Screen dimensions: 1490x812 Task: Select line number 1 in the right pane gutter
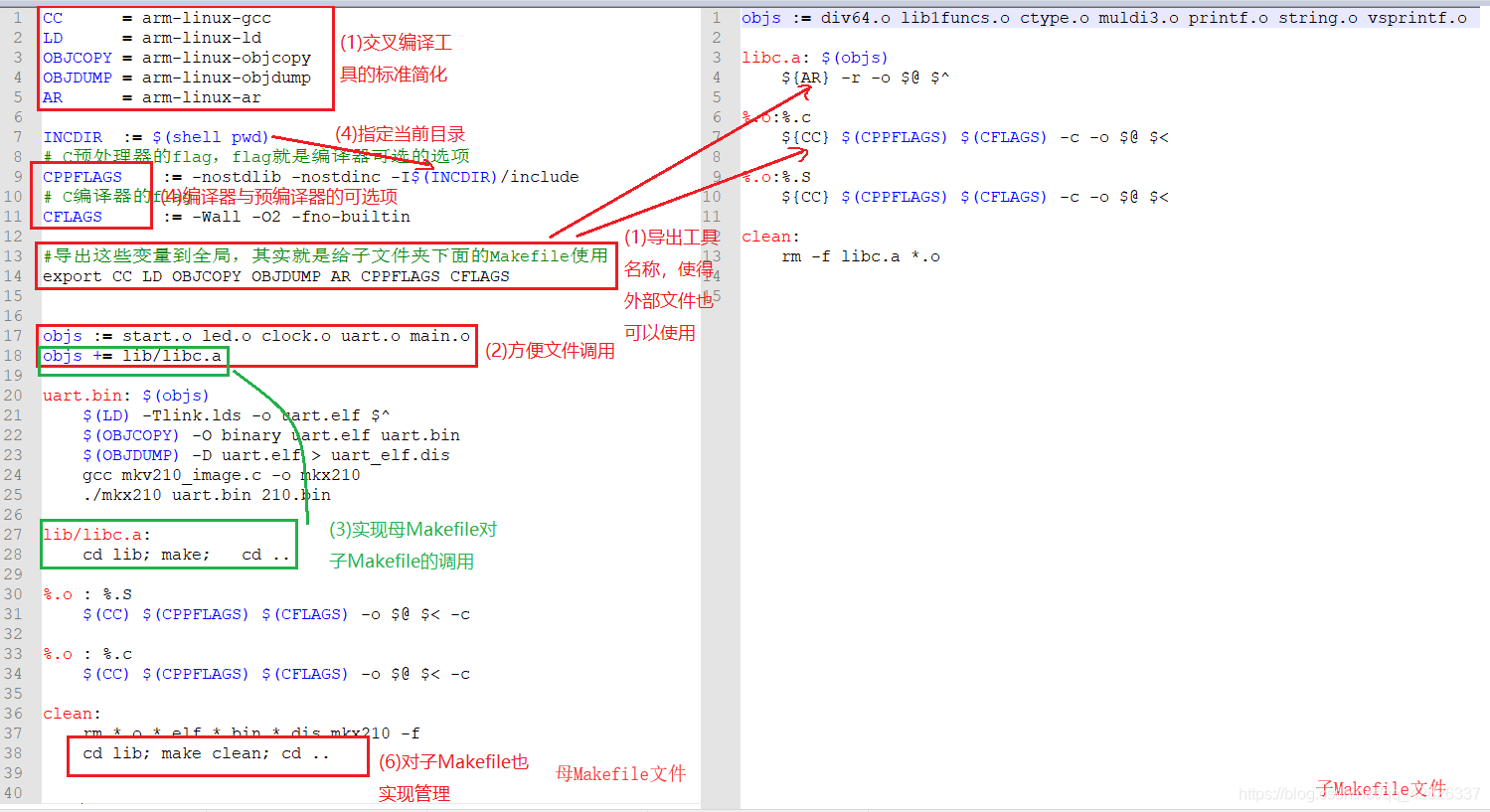point(716,18)
